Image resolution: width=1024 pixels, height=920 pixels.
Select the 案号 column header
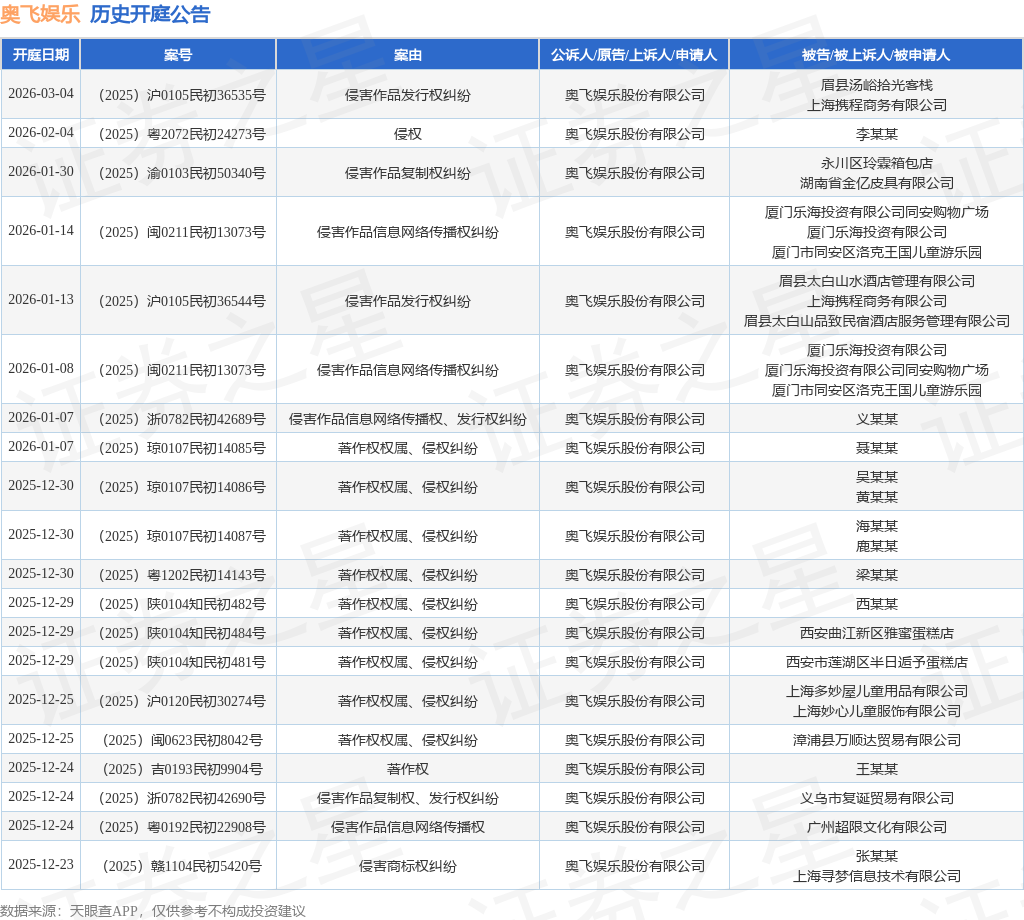tap(178, 55)
